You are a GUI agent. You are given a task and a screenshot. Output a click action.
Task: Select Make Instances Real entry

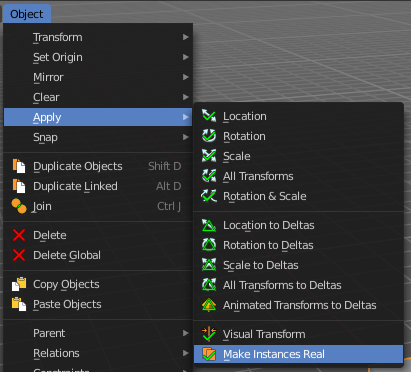tap(298, 354)
